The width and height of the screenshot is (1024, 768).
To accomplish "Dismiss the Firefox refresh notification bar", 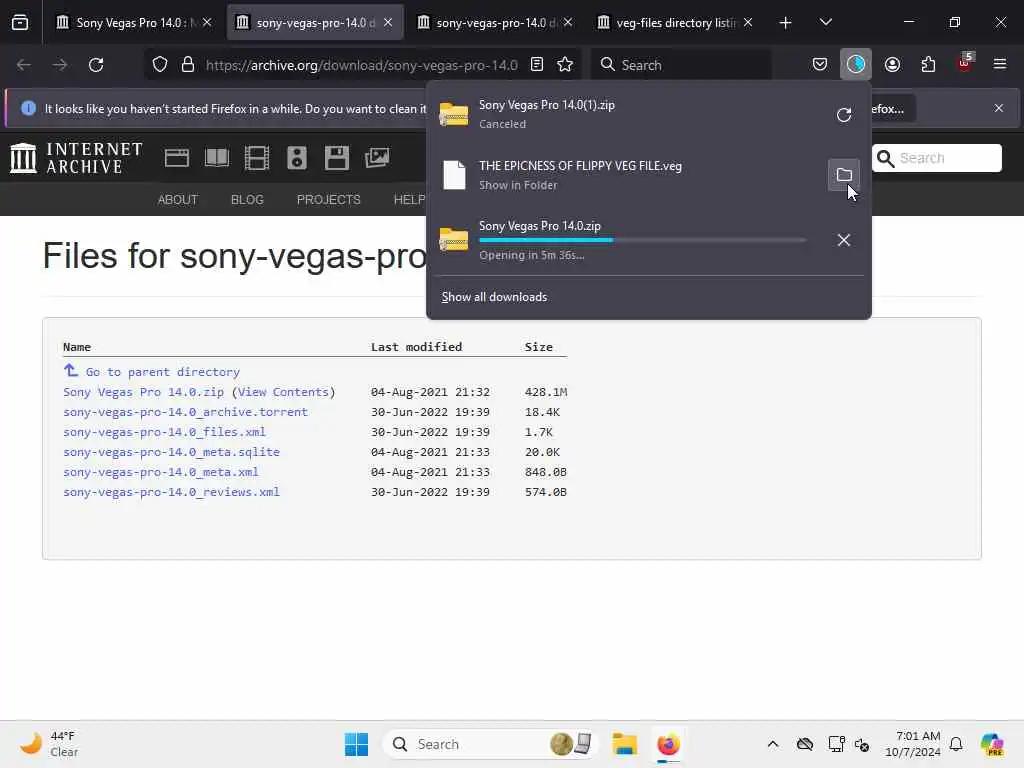I will [999, 108].
